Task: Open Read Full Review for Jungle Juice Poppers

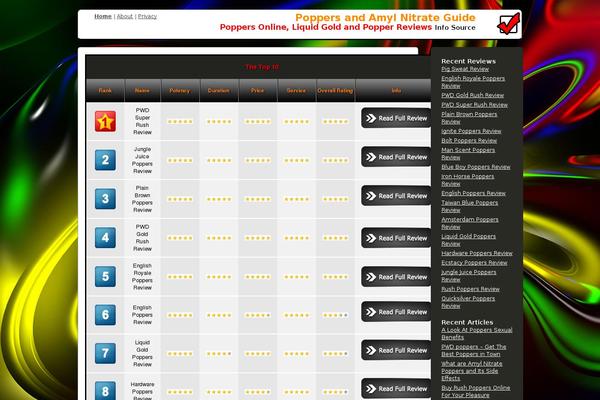Action: click(396, 157)
